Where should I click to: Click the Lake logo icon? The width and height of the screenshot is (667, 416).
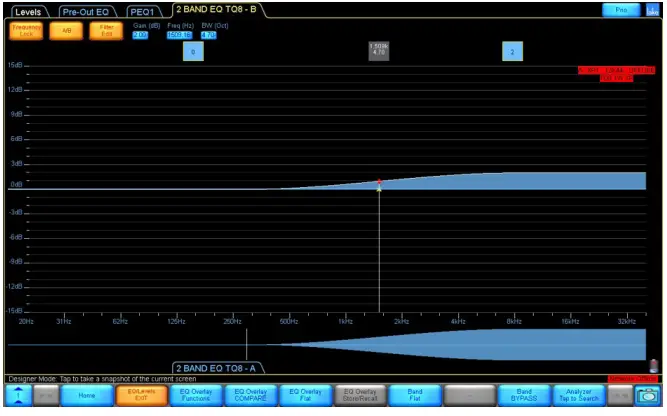coord(652,10)
